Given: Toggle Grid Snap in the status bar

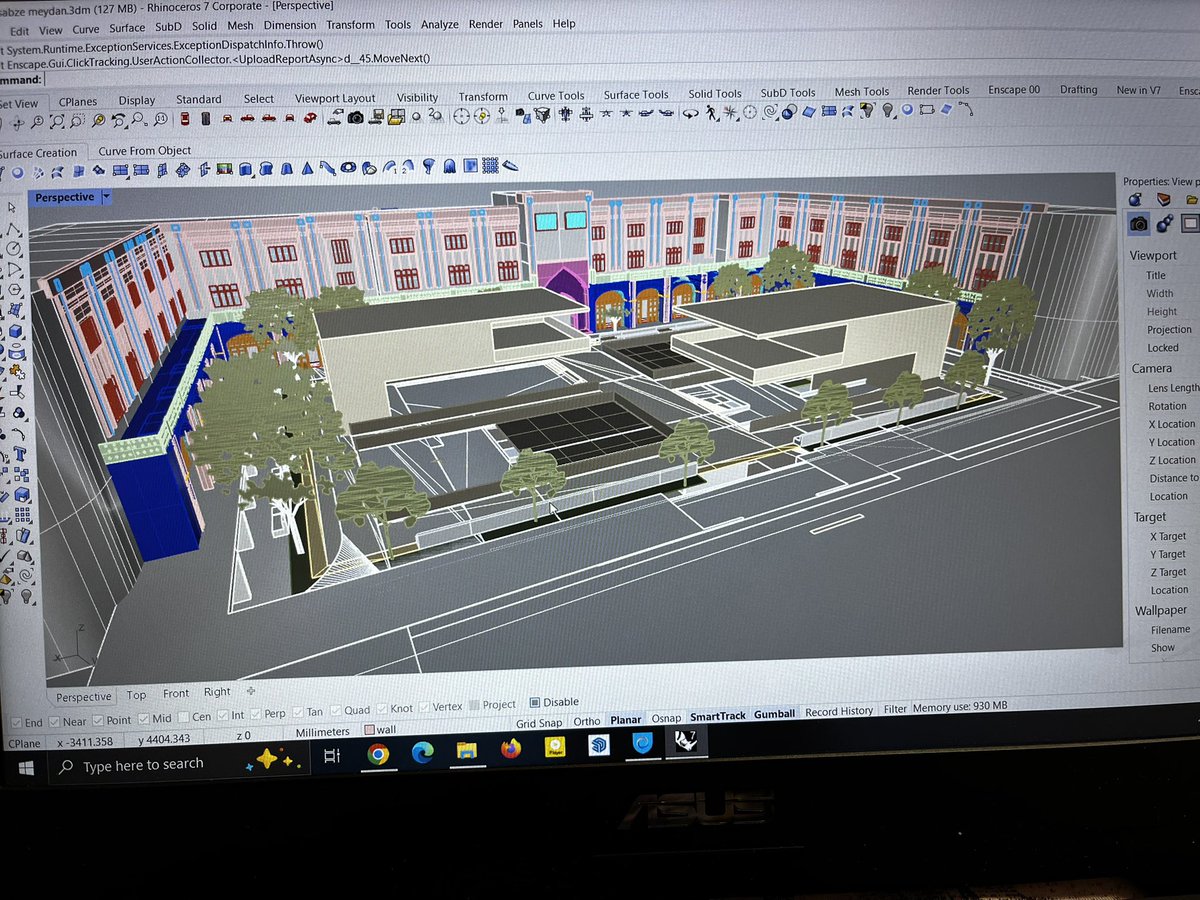Looking at the screenshot, I should coord(539,723).
